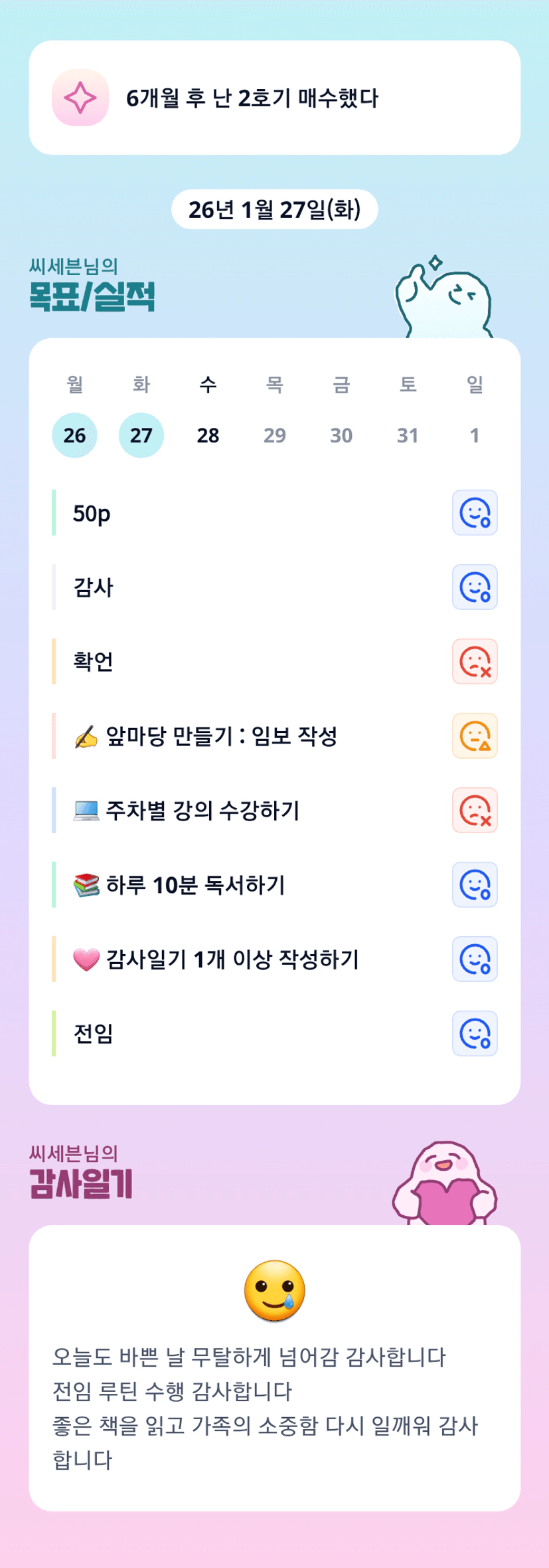549x1568 pixels.
Task: Toggle the smiley status for 감사
Action: click(x=475, y=587)
